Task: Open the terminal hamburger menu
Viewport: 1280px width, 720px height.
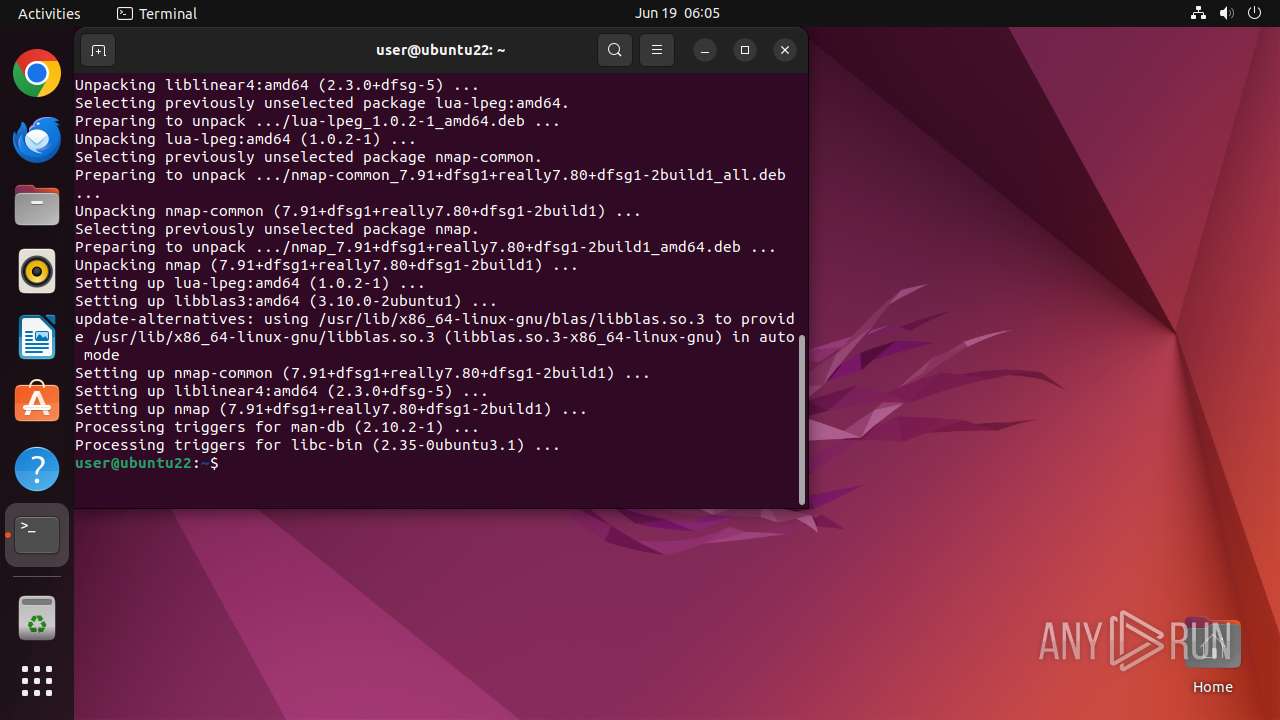Action: [656, 50]
